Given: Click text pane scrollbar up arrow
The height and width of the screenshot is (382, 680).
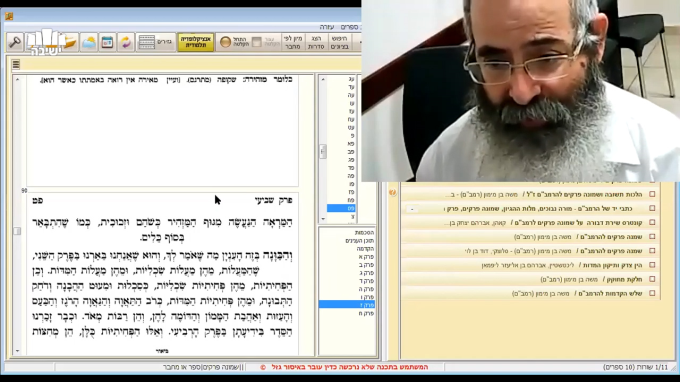Looking at the screenshot, I should pos(17,80).
